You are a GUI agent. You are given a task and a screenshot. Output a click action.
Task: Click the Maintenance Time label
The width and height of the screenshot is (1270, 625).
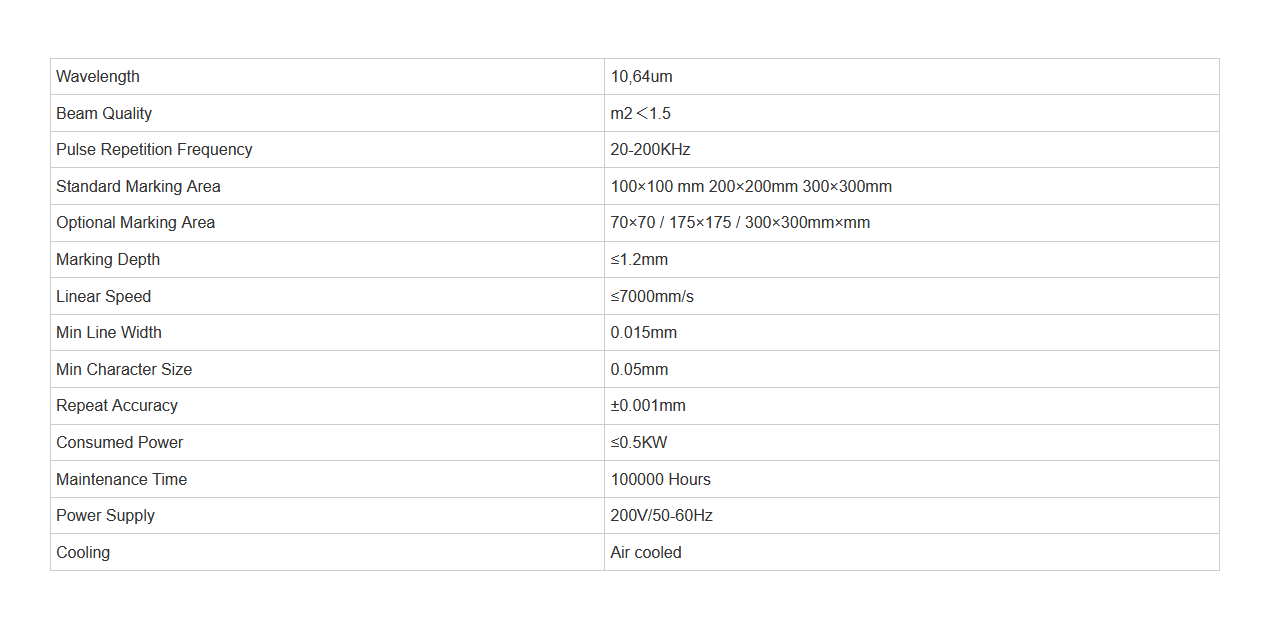121,480
